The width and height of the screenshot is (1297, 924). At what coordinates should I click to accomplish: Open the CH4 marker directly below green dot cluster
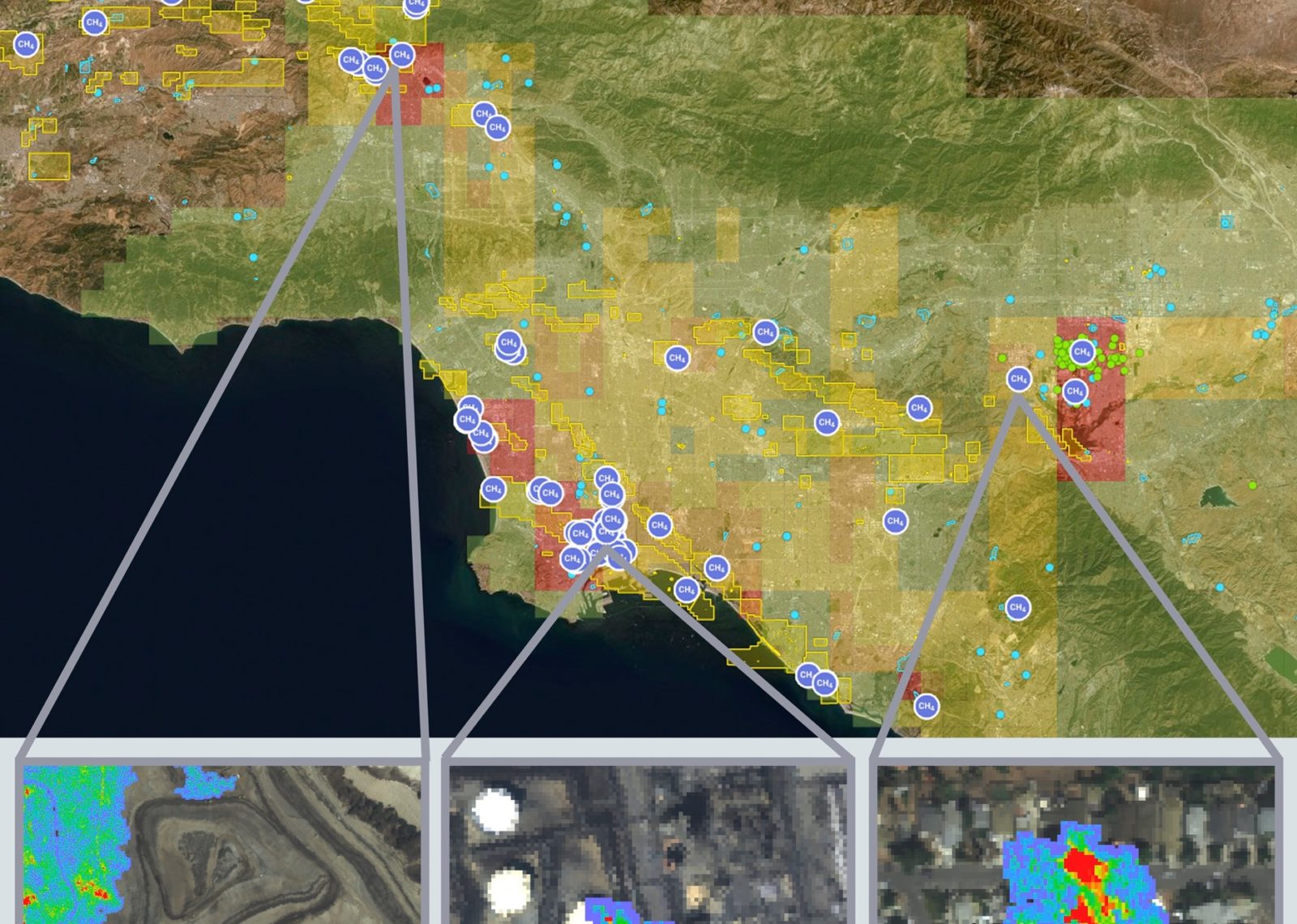pos(1075,391)
